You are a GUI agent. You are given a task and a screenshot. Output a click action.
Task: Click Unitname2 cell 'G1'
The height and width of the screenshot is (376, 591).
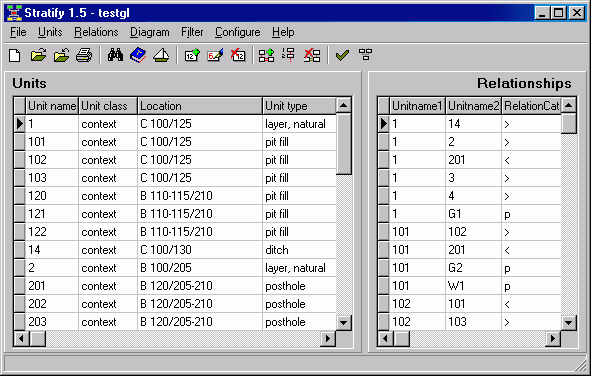click(x=473, y=214)
